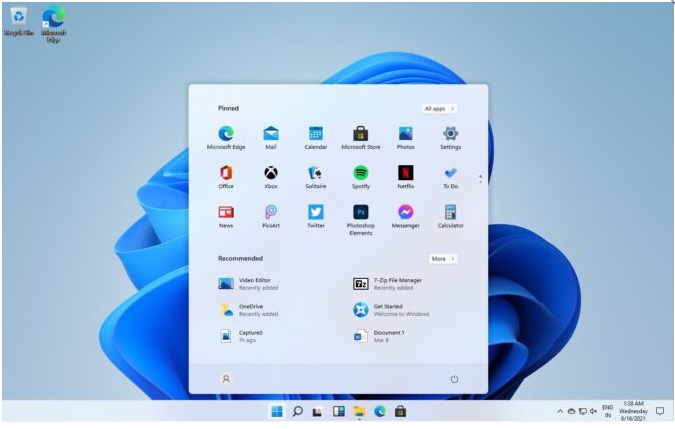Select the Recycle Bin desktop icon
This screenshot has width=675, height=429.
click(19, 21)
